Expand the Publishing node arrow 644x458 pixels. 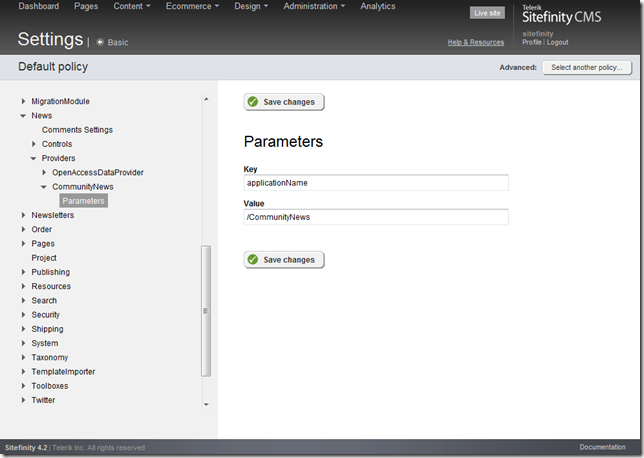pyautogui.click(x=23, y=272)
